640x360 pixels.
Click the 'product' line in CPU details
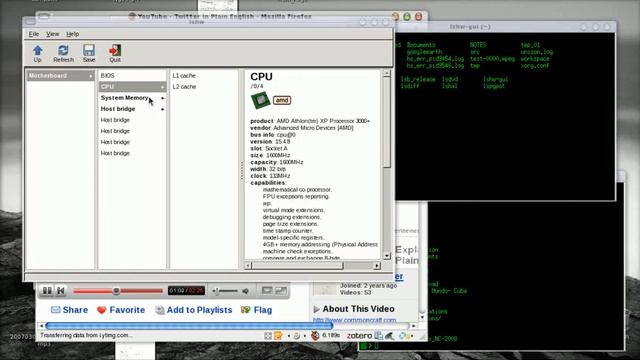[310, 121]
